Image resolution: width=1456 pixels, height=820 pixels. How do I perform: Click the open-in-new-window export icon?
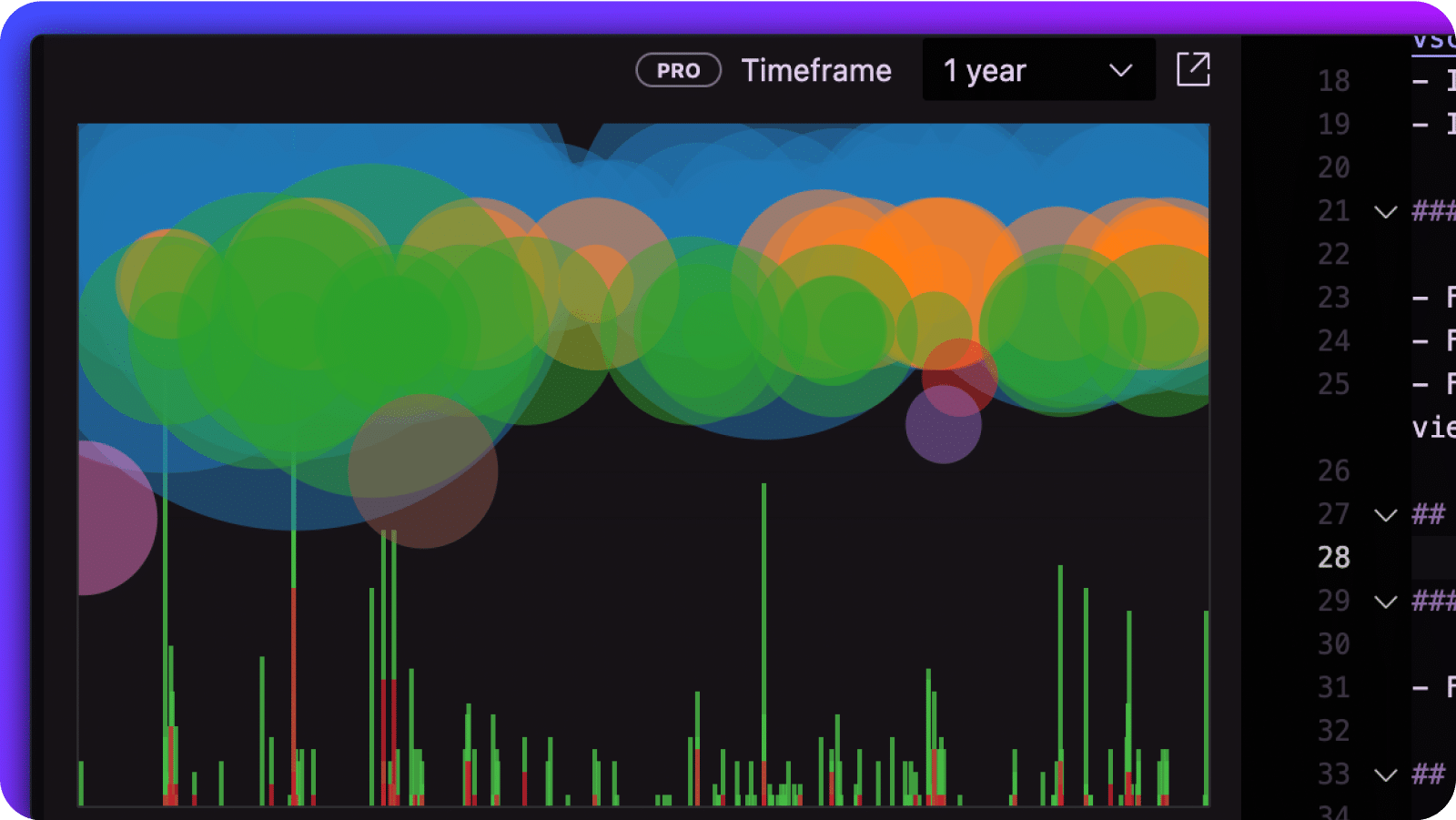pos(1193,70)
